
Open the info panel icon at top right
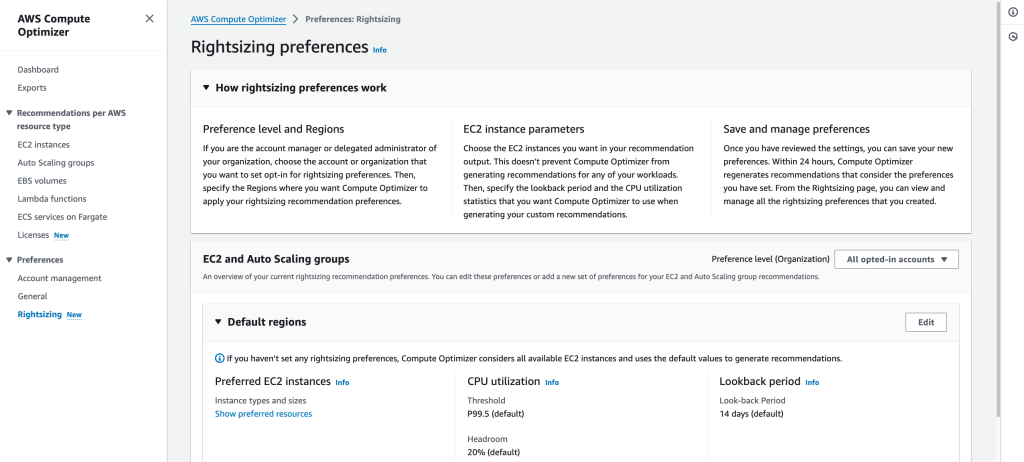coord(1013,12)
